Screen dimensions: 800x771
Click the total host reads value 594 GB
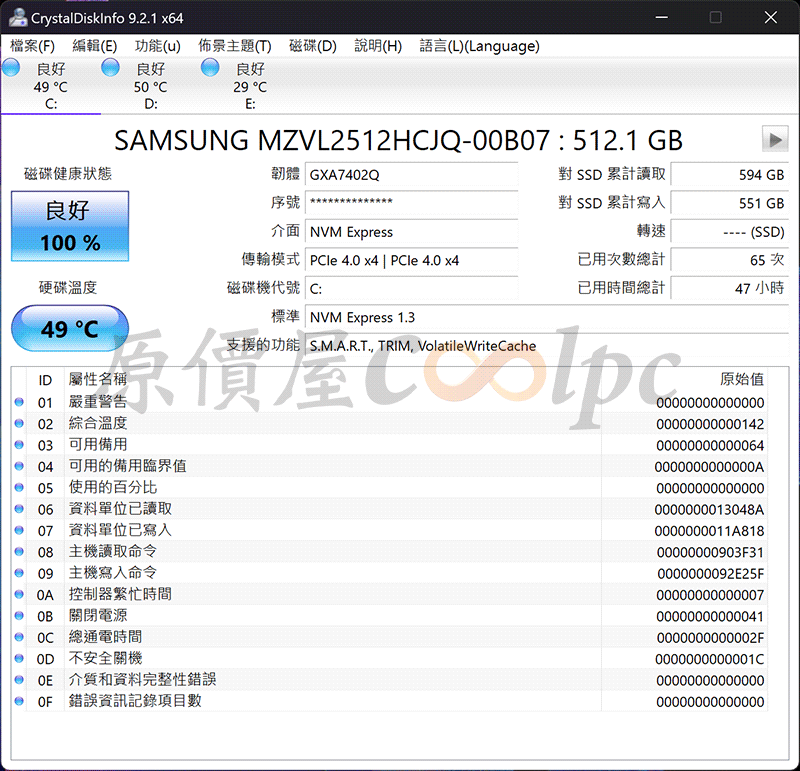[730, 175]
